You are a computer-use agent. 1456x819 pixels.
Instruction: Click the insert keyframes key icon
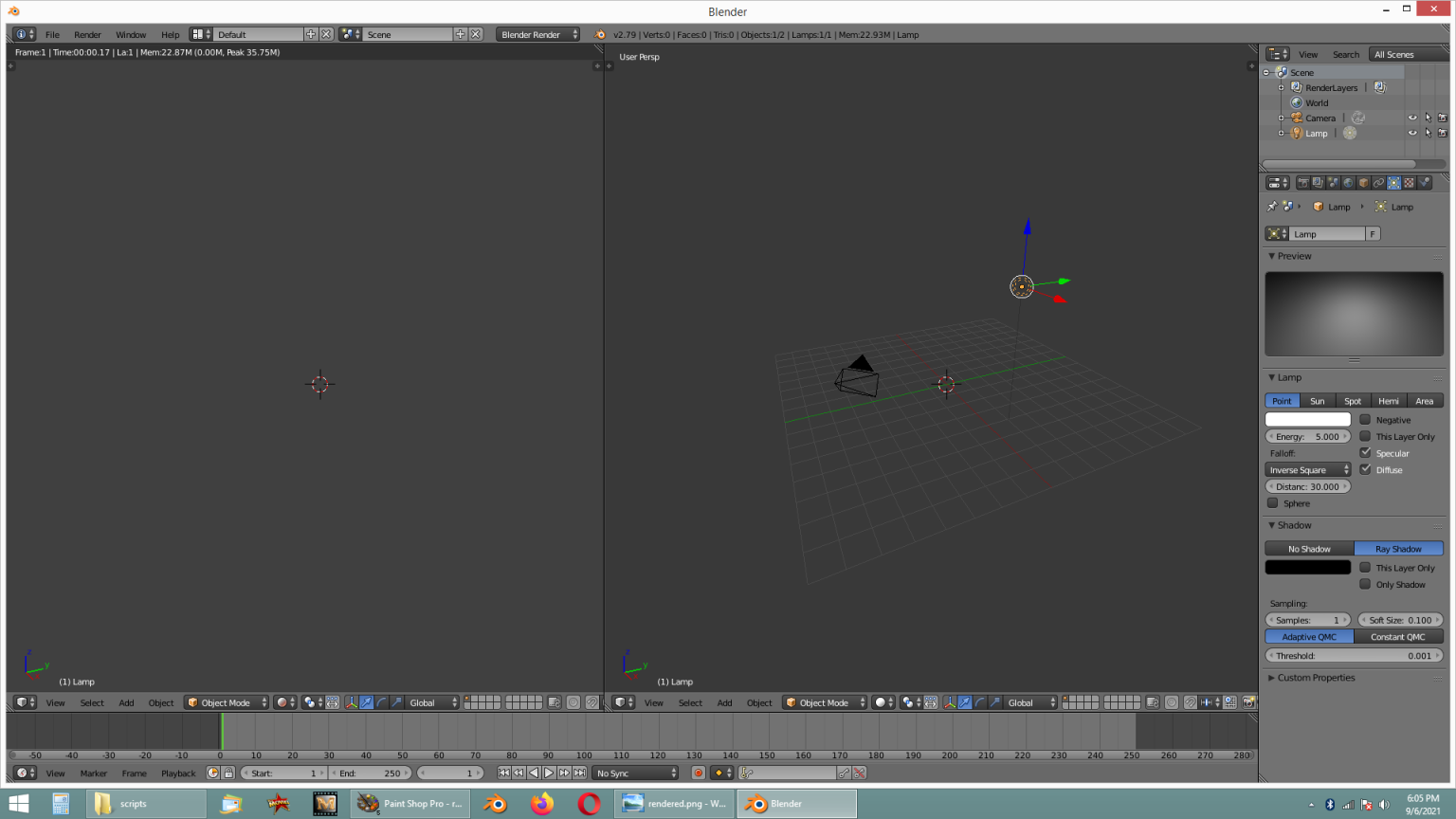(x=844, y=773)
